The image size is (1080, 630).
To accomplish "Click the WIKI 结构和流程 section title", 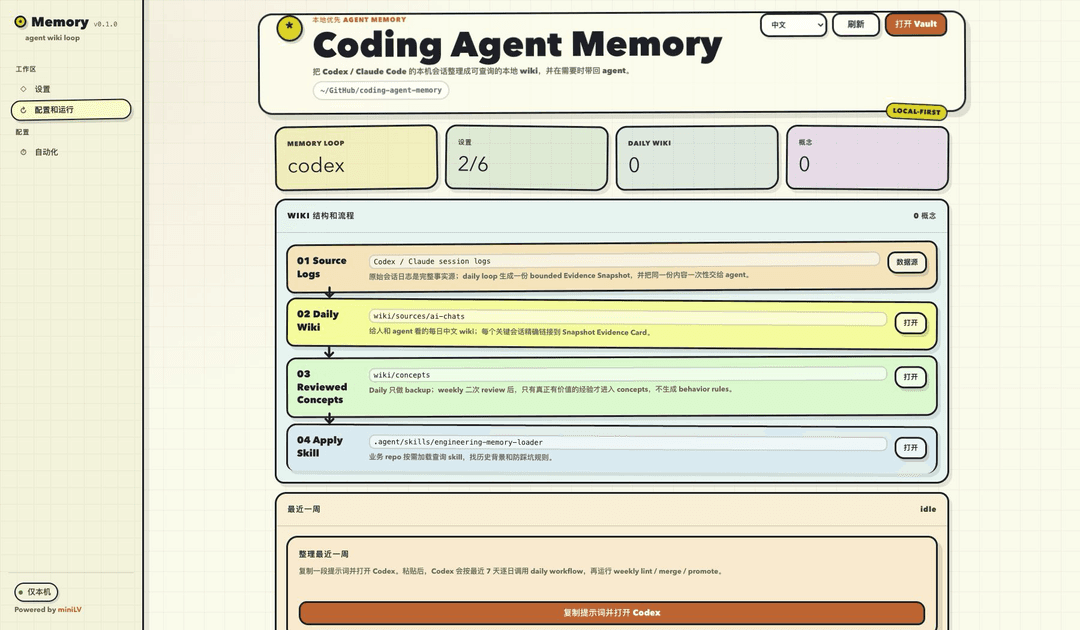I will 320,216.
